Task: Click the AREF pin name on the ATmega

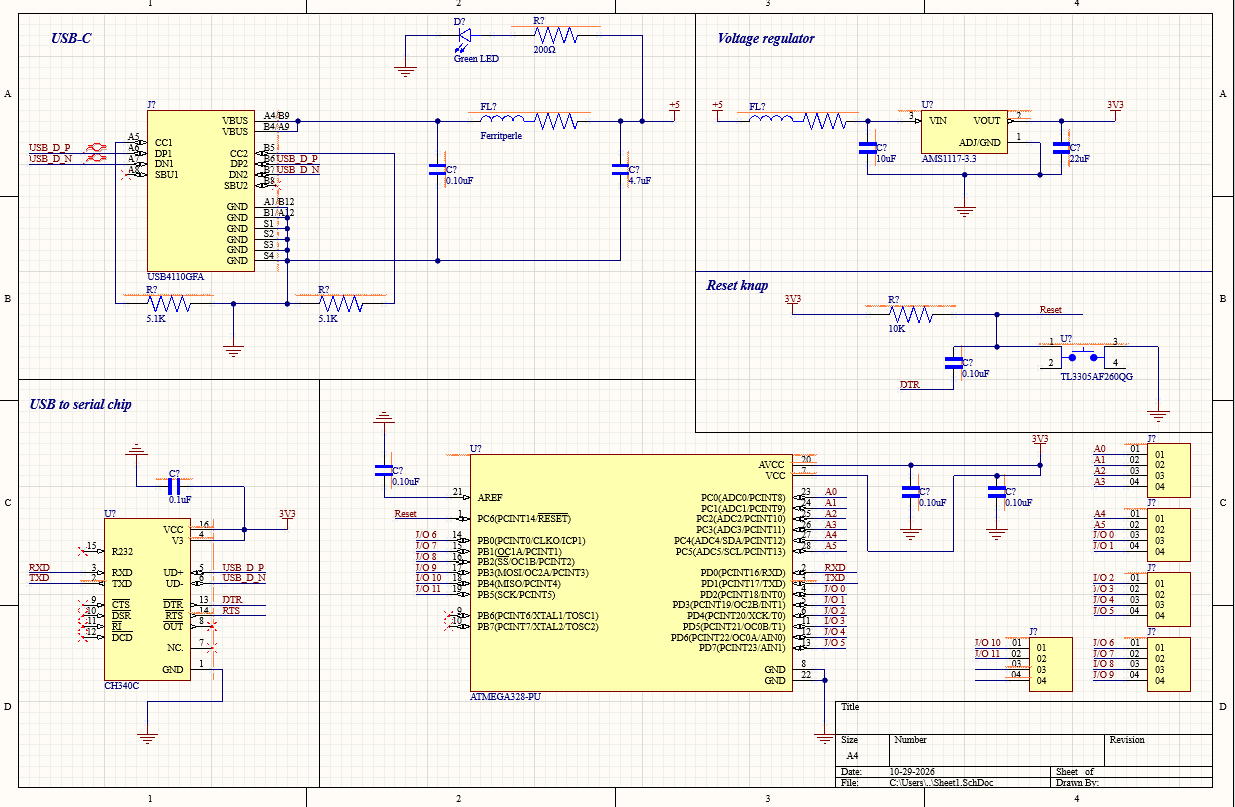Action: 490,497
